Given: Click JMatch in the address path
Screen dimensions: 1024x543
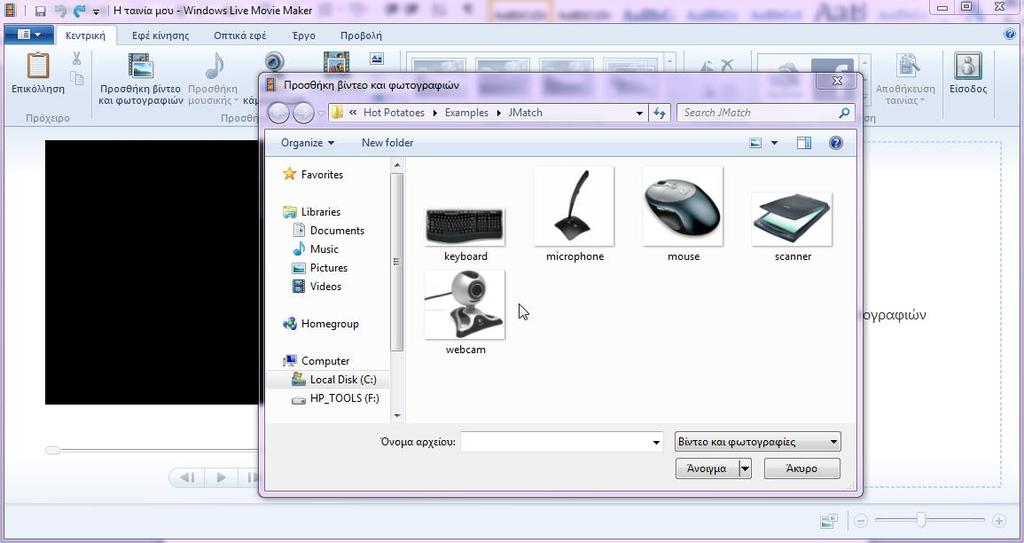Looking at the screenshot, I should 525,112.
